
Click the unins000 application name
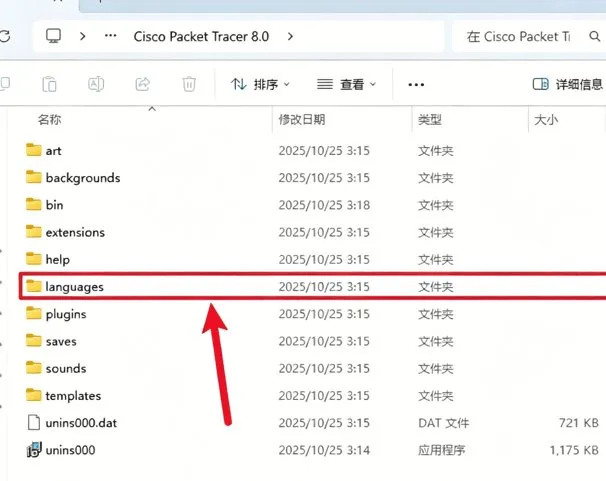tap(70, 450)
